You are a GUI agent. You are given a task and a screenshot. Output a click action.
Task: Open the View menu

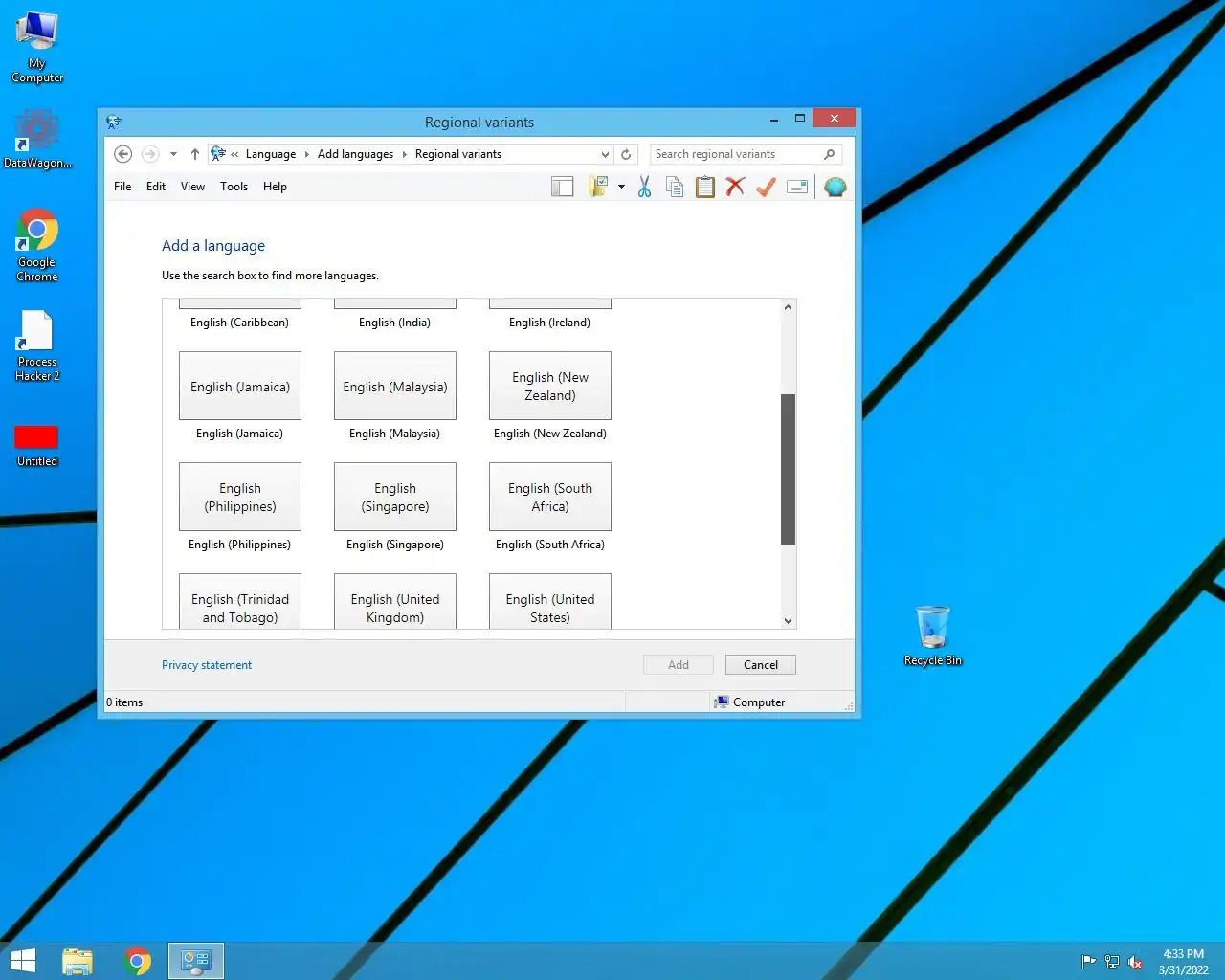(x=192, y=187)
